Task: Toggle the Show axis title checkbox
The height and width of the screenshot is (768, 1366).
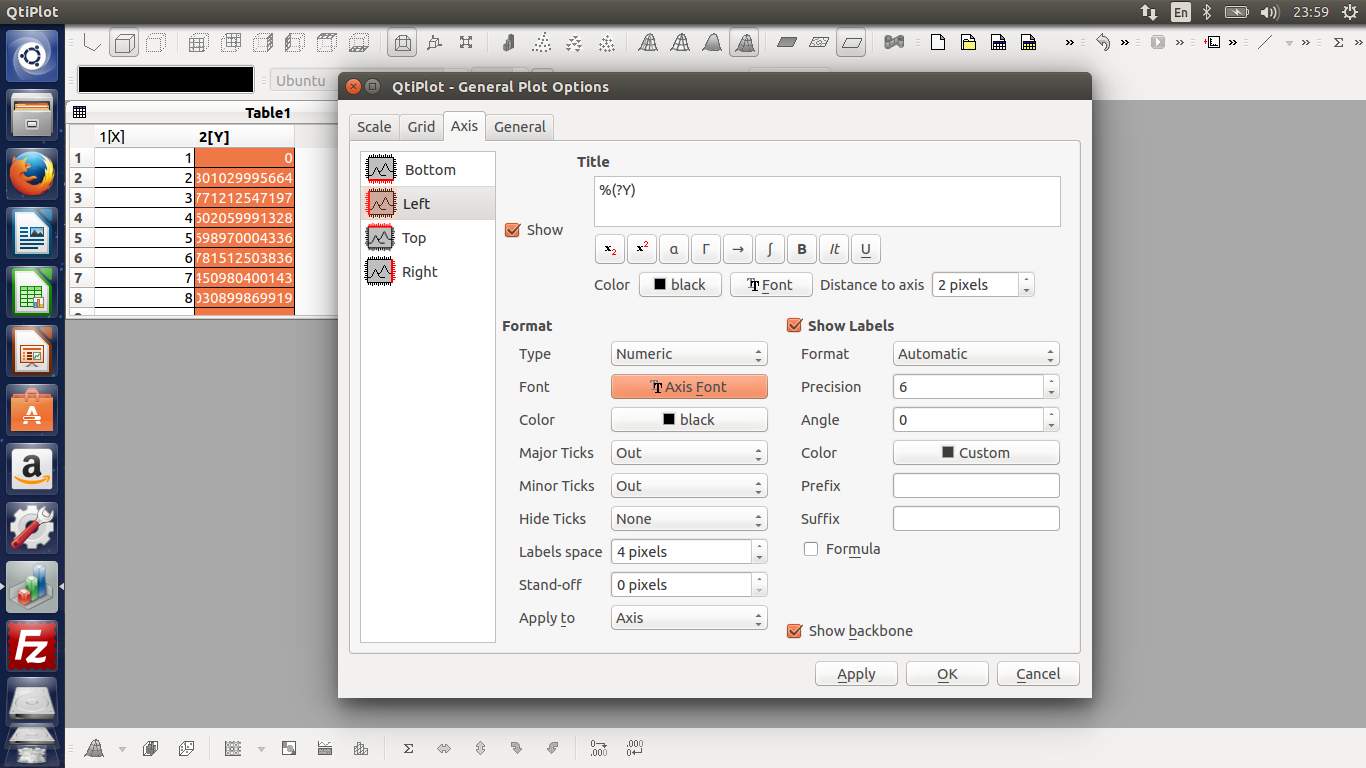Action: coord(513,230)
